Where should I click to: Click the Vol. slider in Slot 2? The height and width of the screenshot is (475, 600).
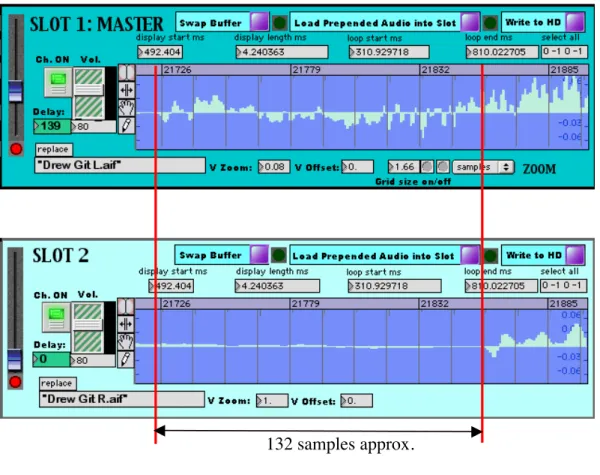tap(88, 327)
